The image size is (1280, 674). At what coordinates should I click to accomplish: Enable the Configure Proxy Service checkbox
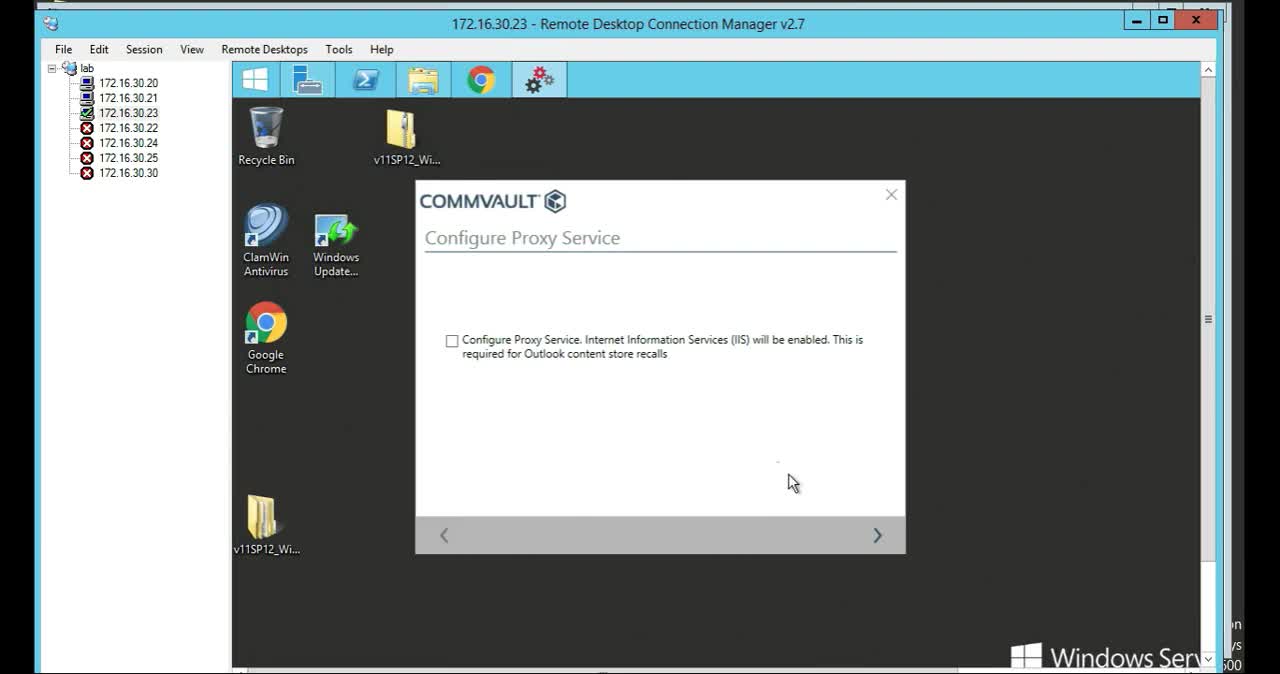point(452,340)
